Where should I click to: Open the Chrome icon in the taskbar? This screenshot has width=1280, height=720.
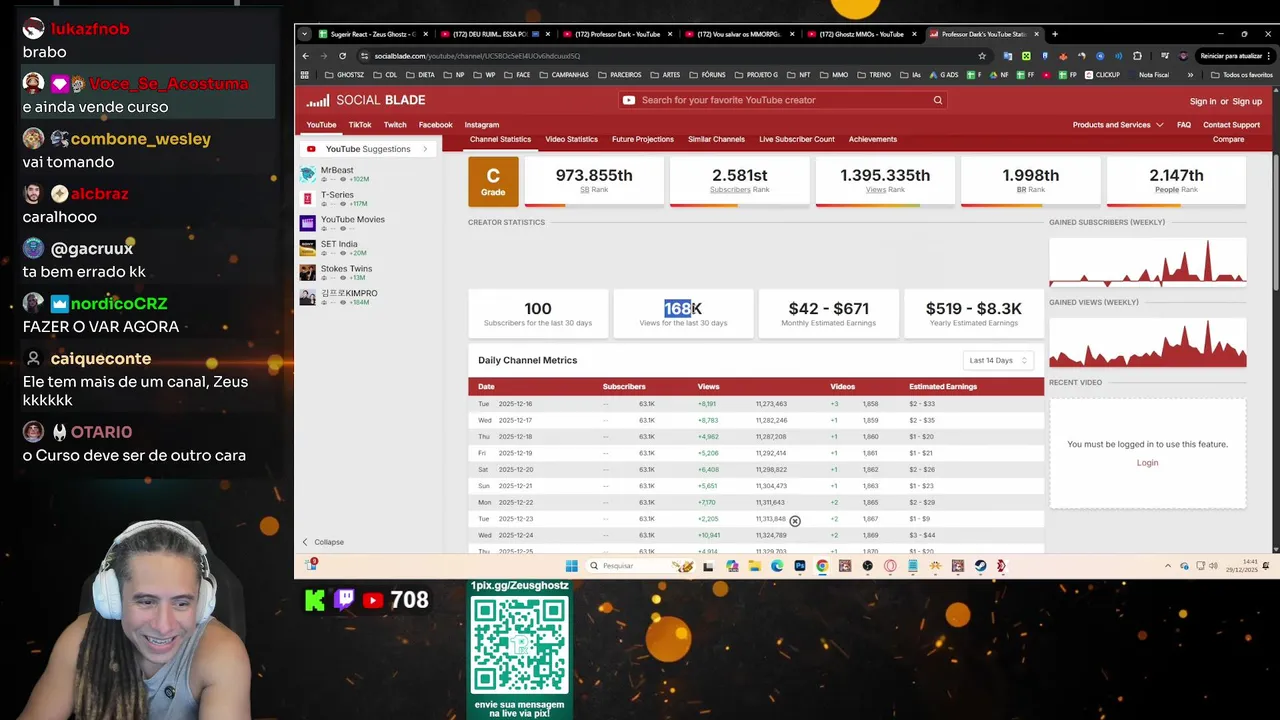(822, 566)
